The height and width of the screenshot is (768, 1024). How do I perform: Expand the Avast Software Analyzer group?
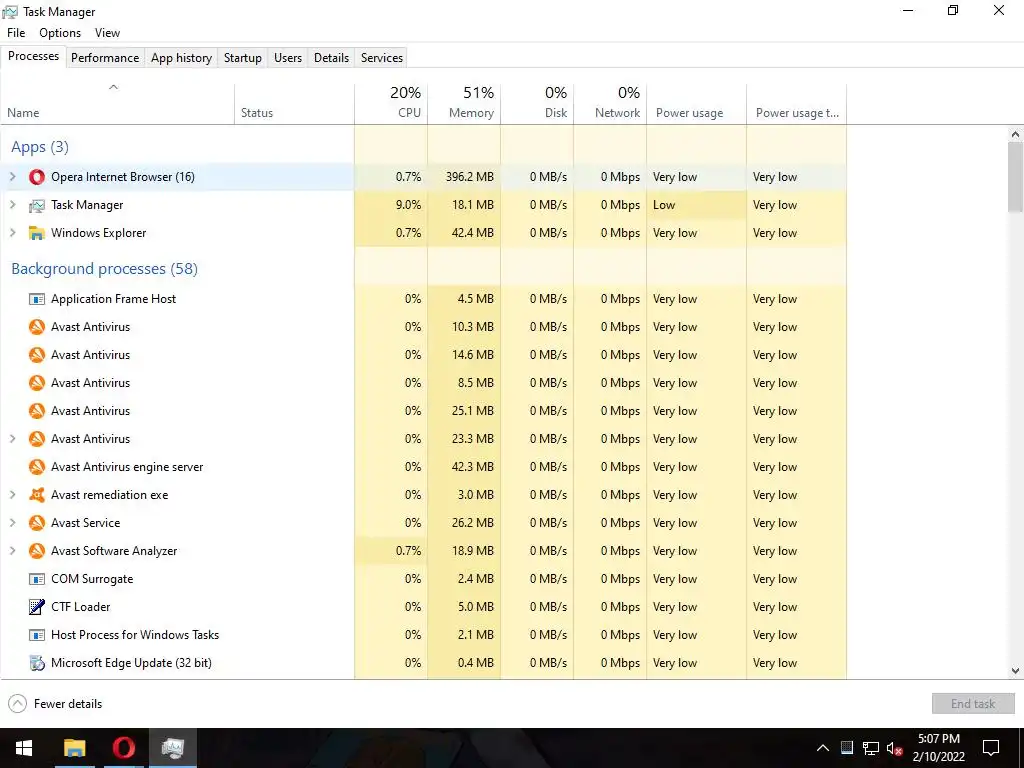pyautogui.click(x=12, y=551)
